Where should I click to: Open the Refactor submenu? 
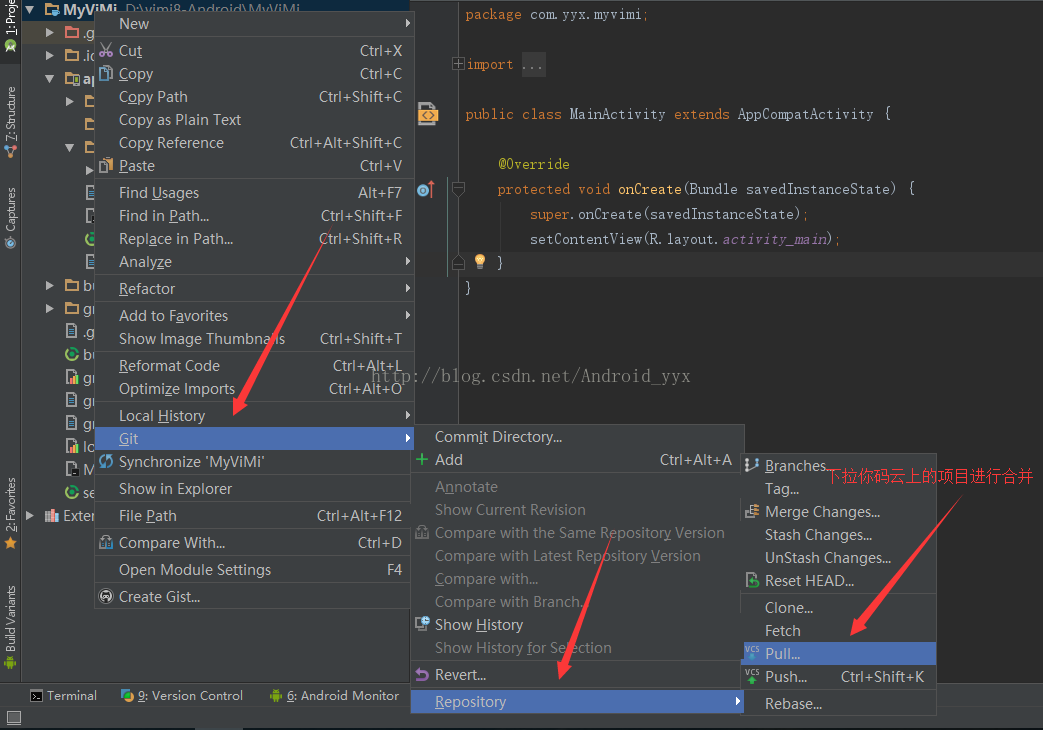[x=254, y=288]
